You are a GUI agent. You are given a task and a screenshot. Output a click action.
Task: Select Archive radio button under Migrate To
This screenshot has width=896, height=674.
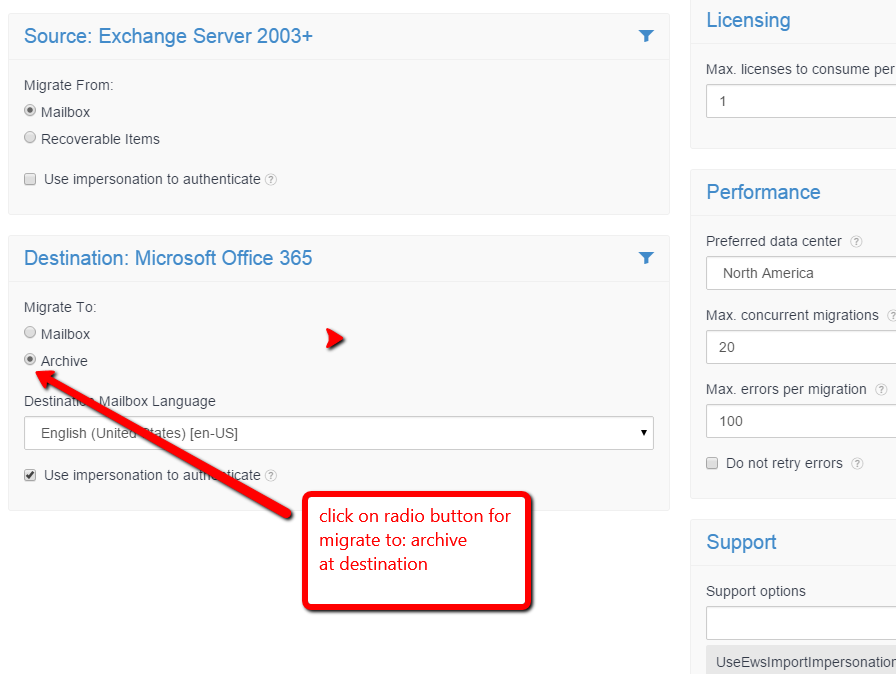pos(30,359)
